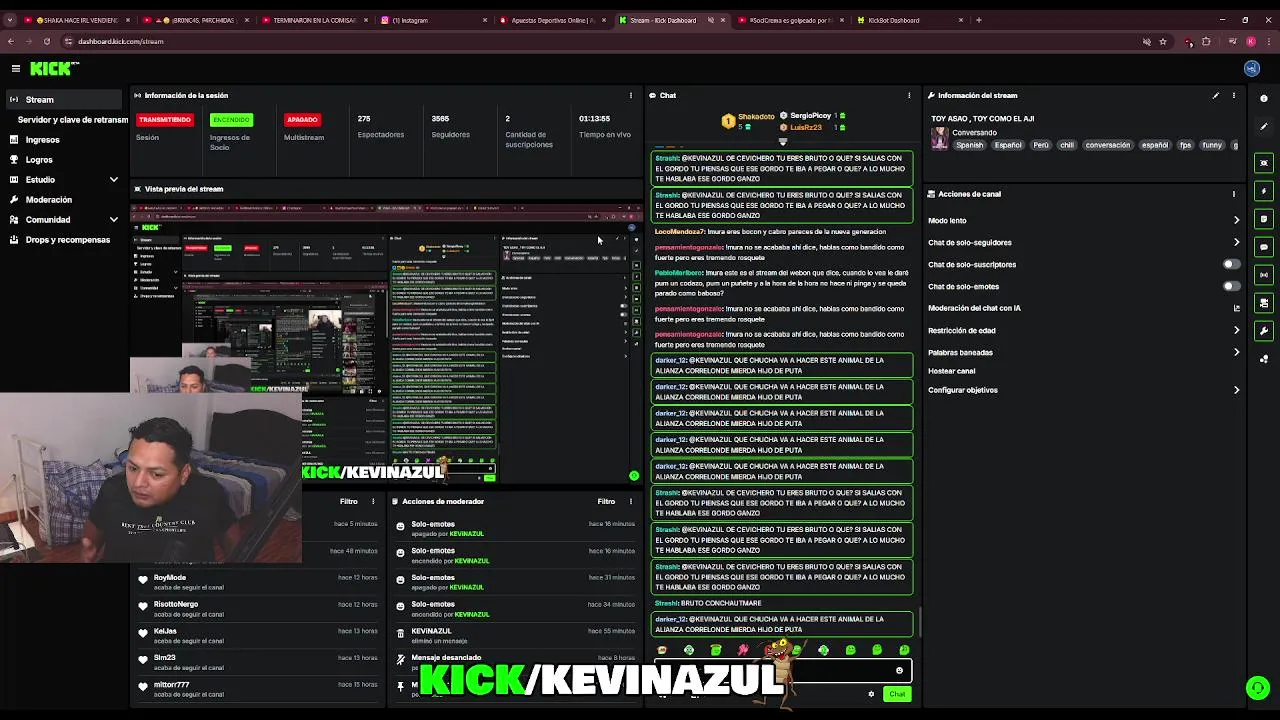1280x720 pixels.
Task: Toggle the wrench widget icon in the right sidebar
Action: pyautogui.click(x=1264, y=331)
